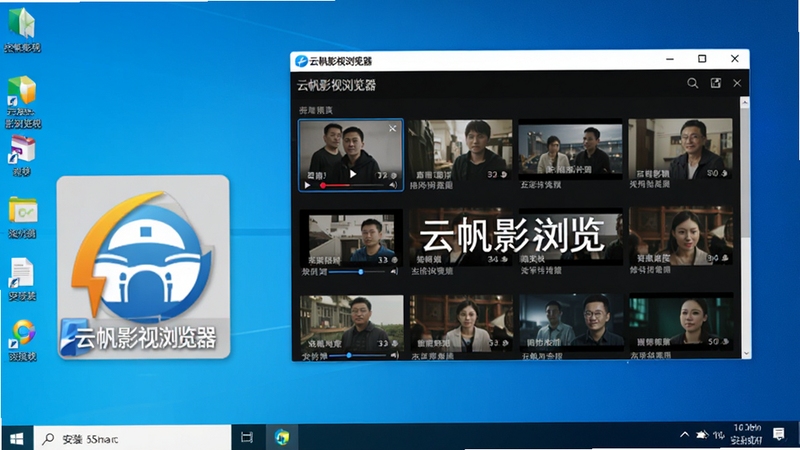Close the 云帆影视浏览器 window from title bar
This screenshot has height=450, width=800.
coord(735,59)
